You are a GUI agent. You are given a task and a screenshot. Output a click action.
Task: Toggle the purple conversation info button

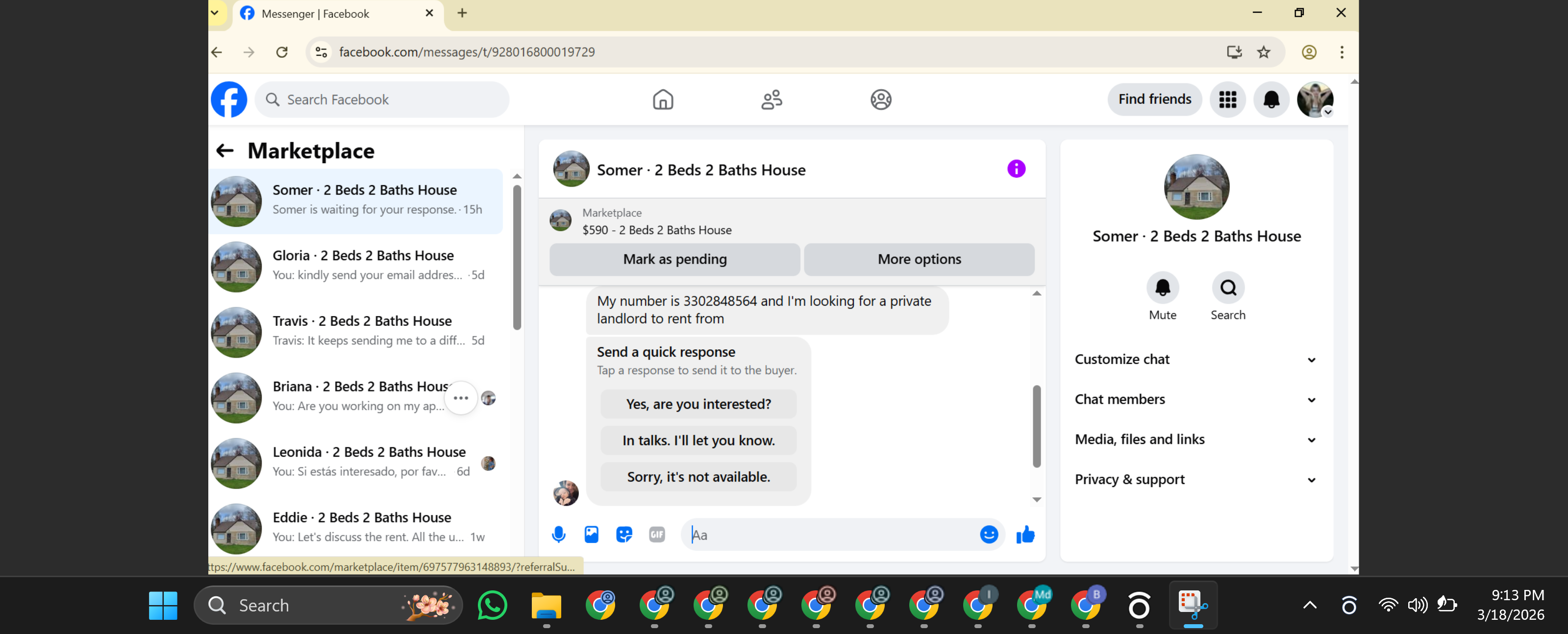pos(1016,169)
